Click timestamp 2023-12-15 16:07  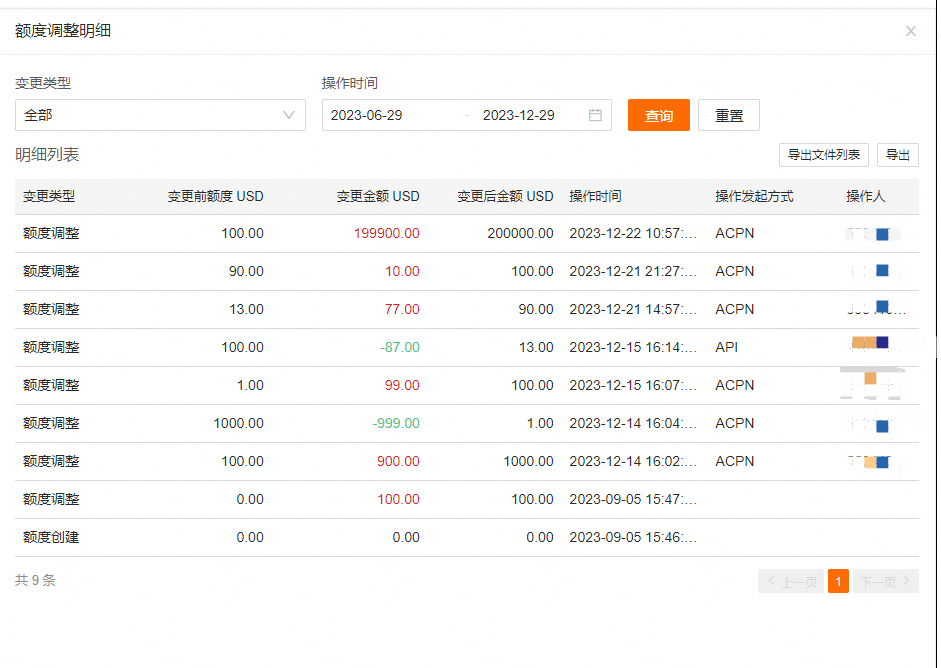[x=633, y=385]
